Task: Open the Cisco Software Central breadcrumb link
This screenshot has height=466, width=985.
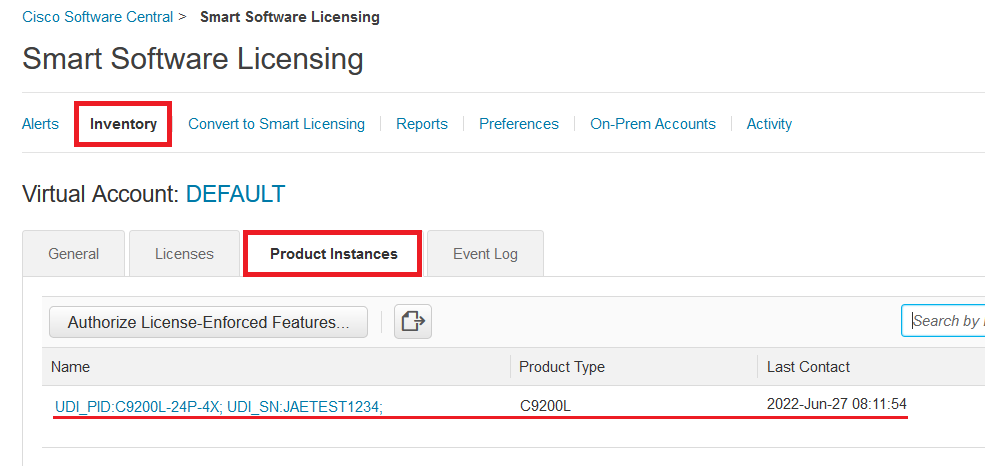Action: [x=98, y=17]
